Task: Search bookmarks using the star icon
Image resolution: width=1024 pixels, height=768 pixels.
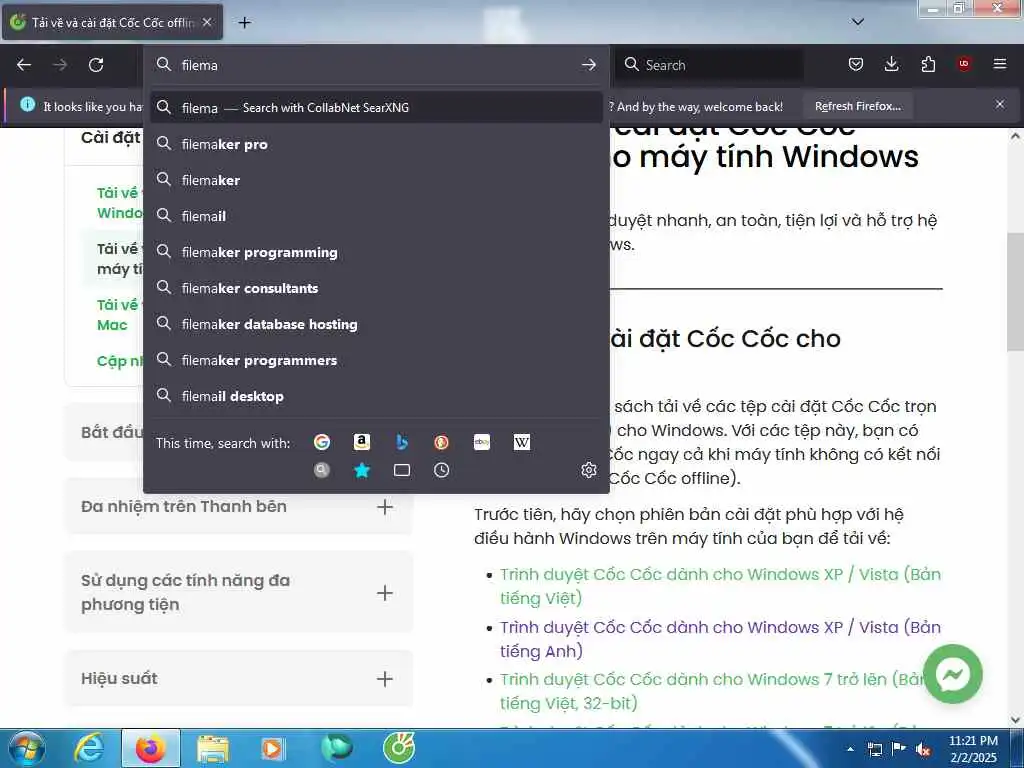Action: [361, 470]
